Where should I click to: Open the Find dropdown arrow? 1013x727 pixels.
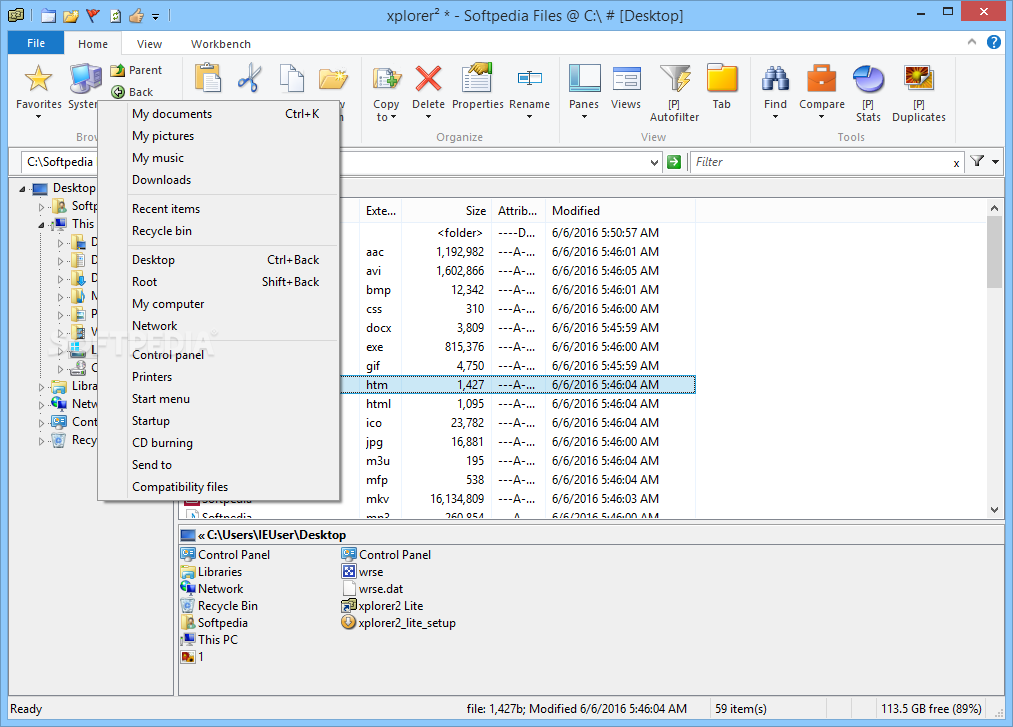click(775, 117)
